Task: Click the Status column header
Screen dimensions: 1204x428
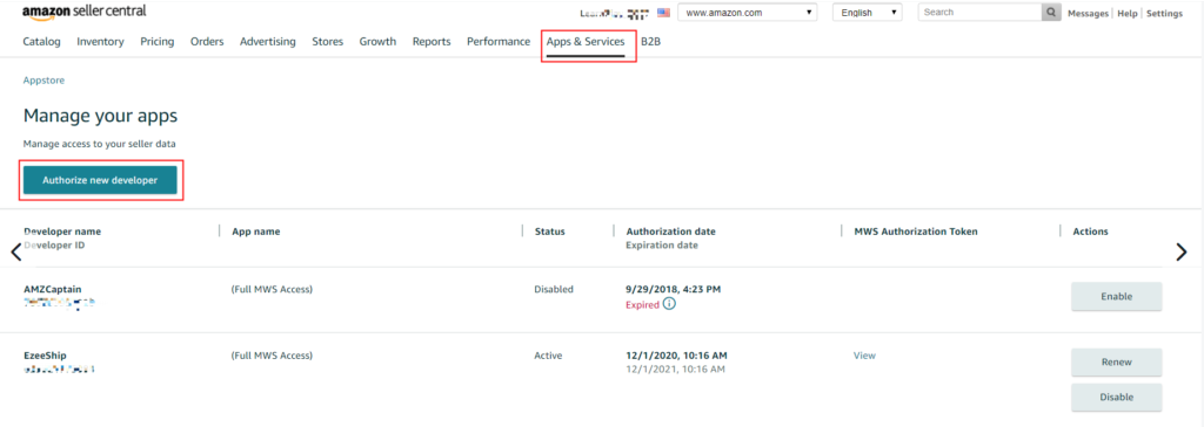Action: point(550,231)
